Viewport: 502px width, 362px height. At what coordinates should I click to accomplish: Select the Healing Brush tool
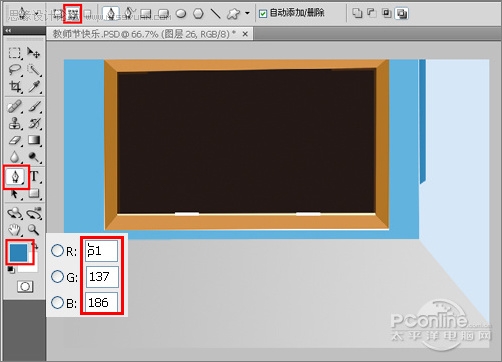(x=14, y=106)
